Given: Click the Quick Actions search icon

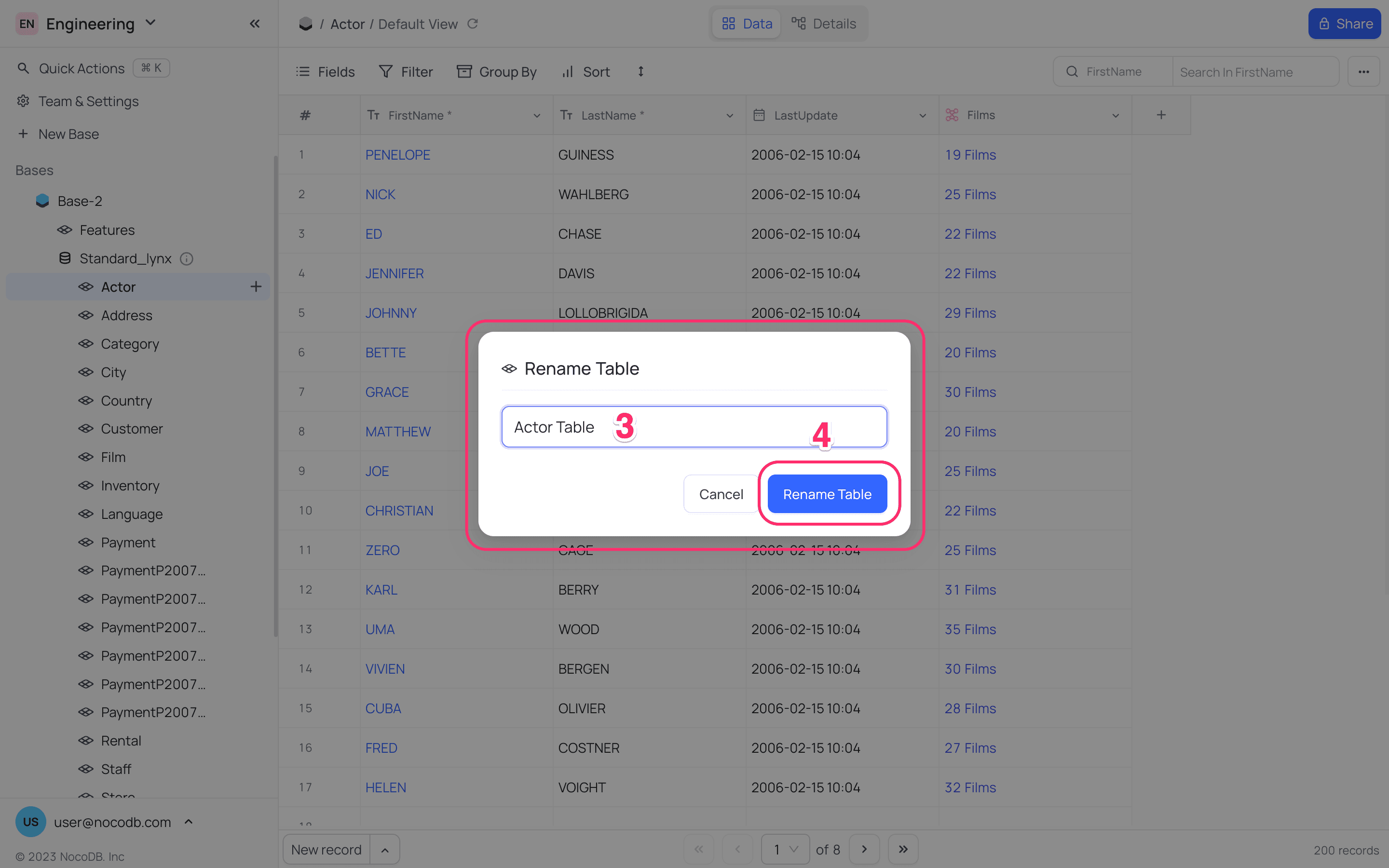Looking at the screenshot, I should pos(23,68).
